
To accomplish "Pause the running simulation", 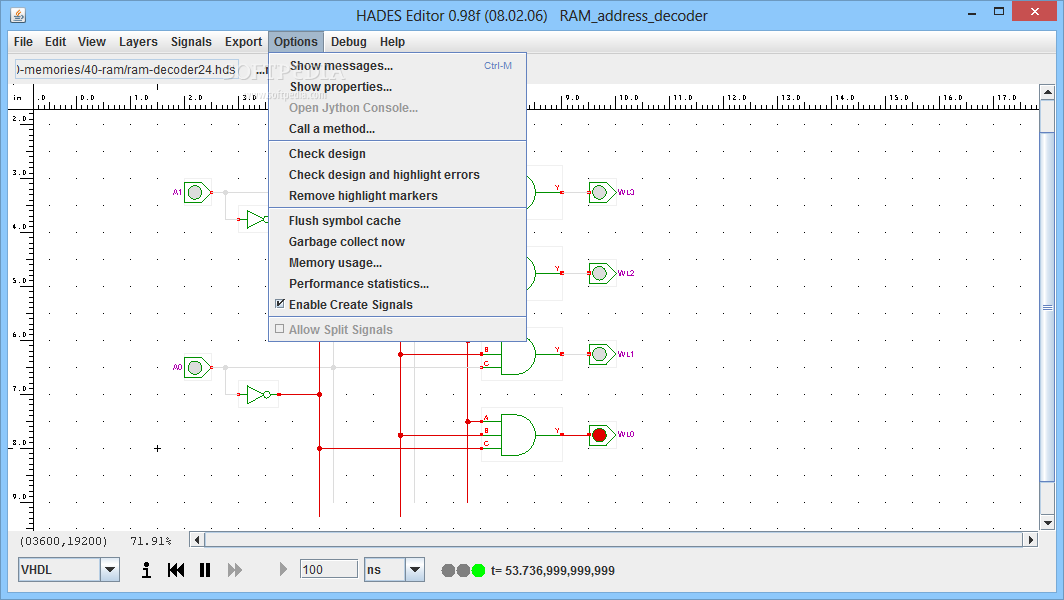I will pos(205,570).
